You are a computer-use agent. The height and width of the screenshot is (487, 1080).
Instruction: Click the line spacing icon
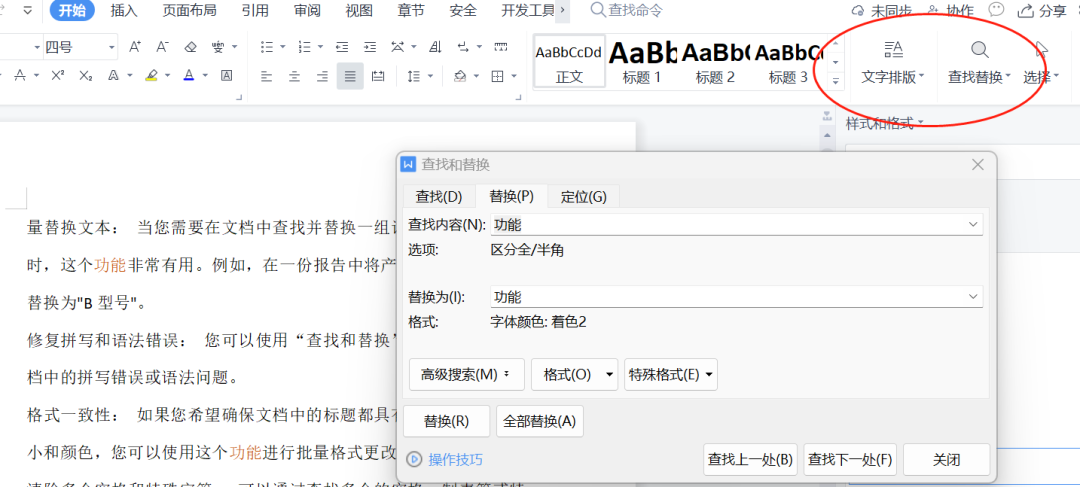[414, 76]
